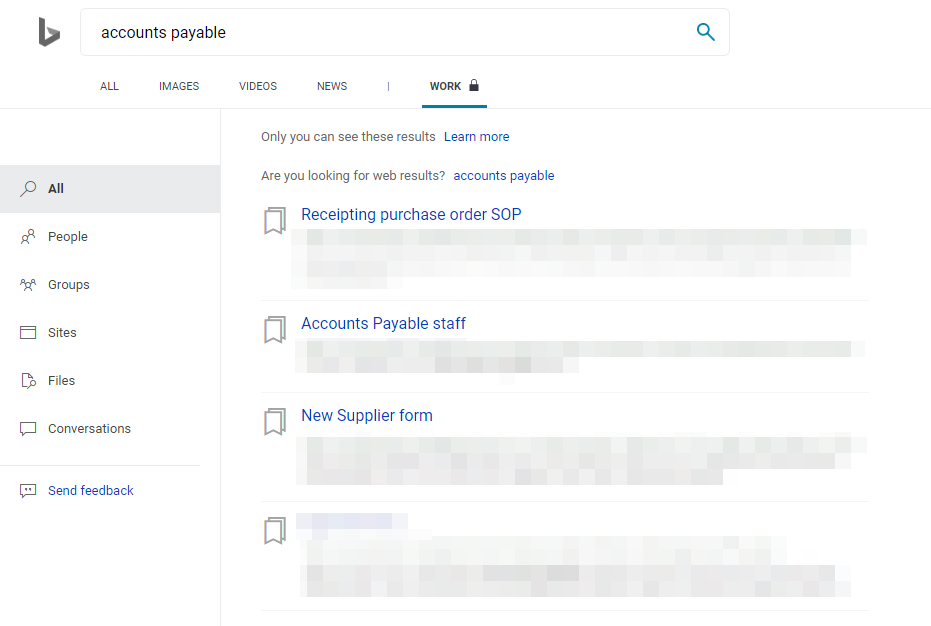Switch to the NEWS tab

click(332, 86)
